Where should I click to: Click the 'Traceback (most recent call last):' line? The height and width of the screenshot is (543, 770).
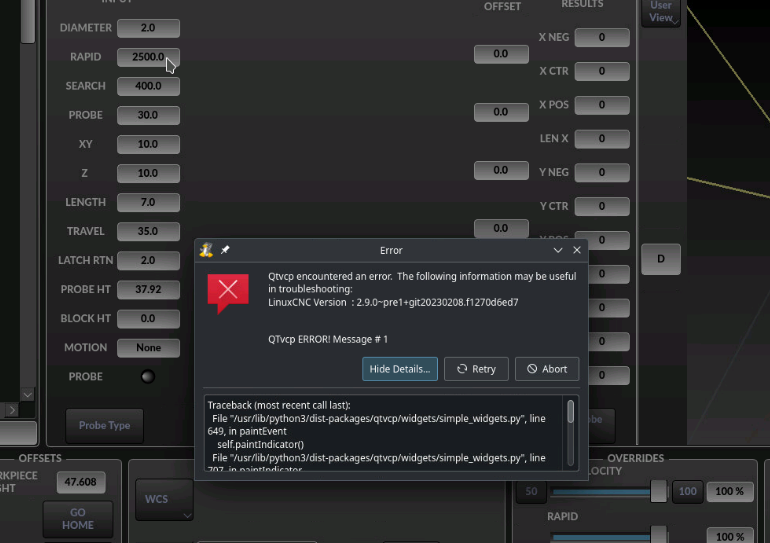279,405
